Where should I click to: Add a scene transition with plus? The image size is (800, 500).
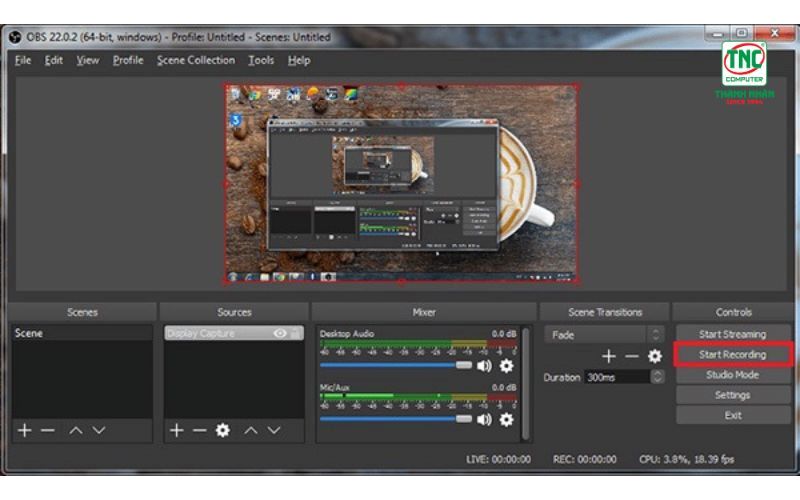608,356
